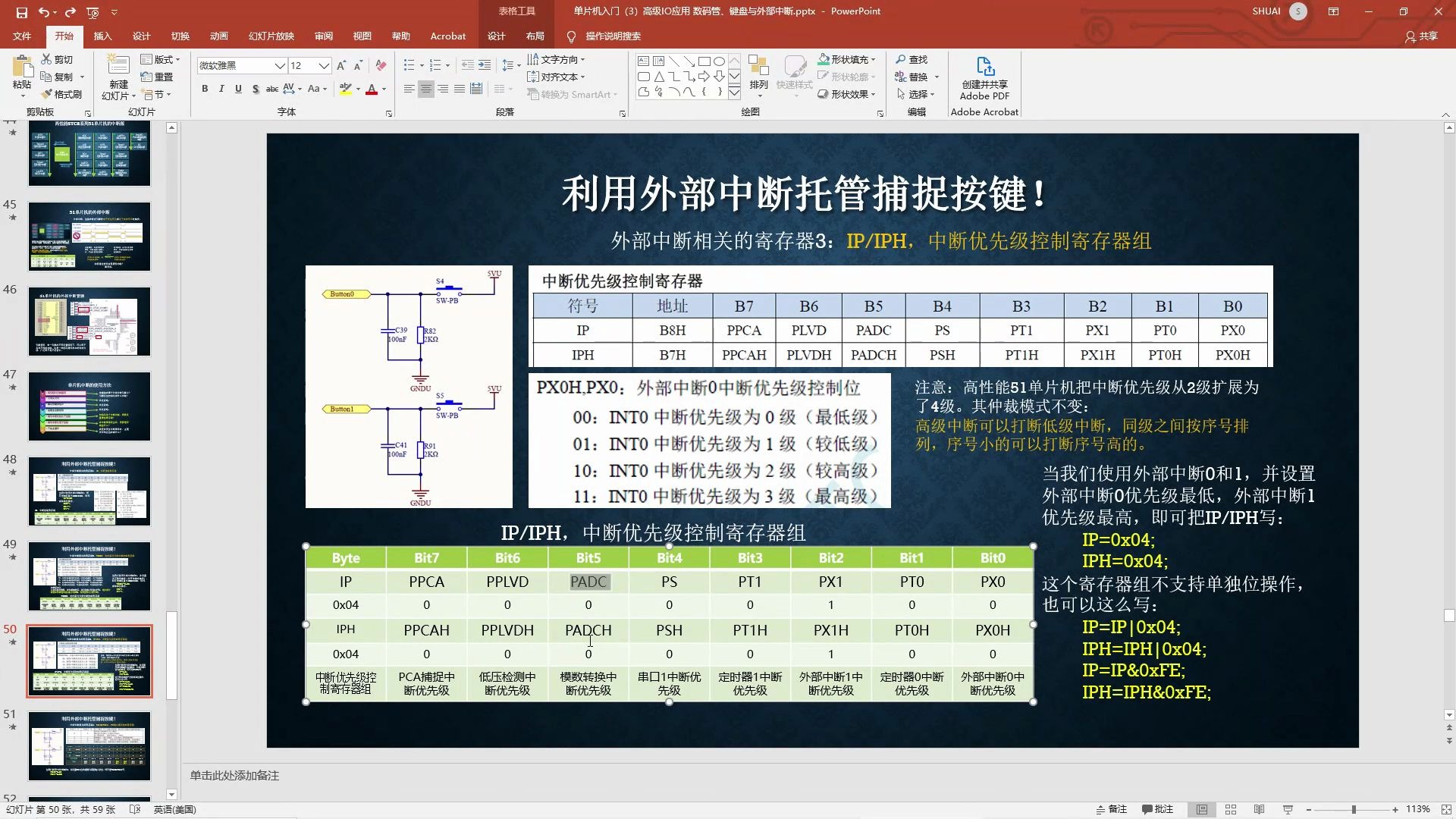Open the 幻灯片放映 ribbon tab
1456x819 pixels.
pos(270,36)
